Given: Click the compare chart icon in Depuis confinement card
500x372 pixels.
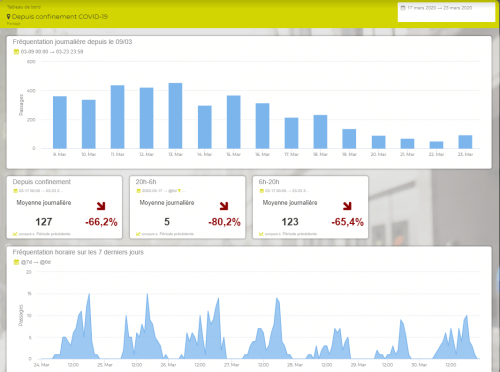Looking at the screenshot, I should pyautogui.click(x=15, y=234).
